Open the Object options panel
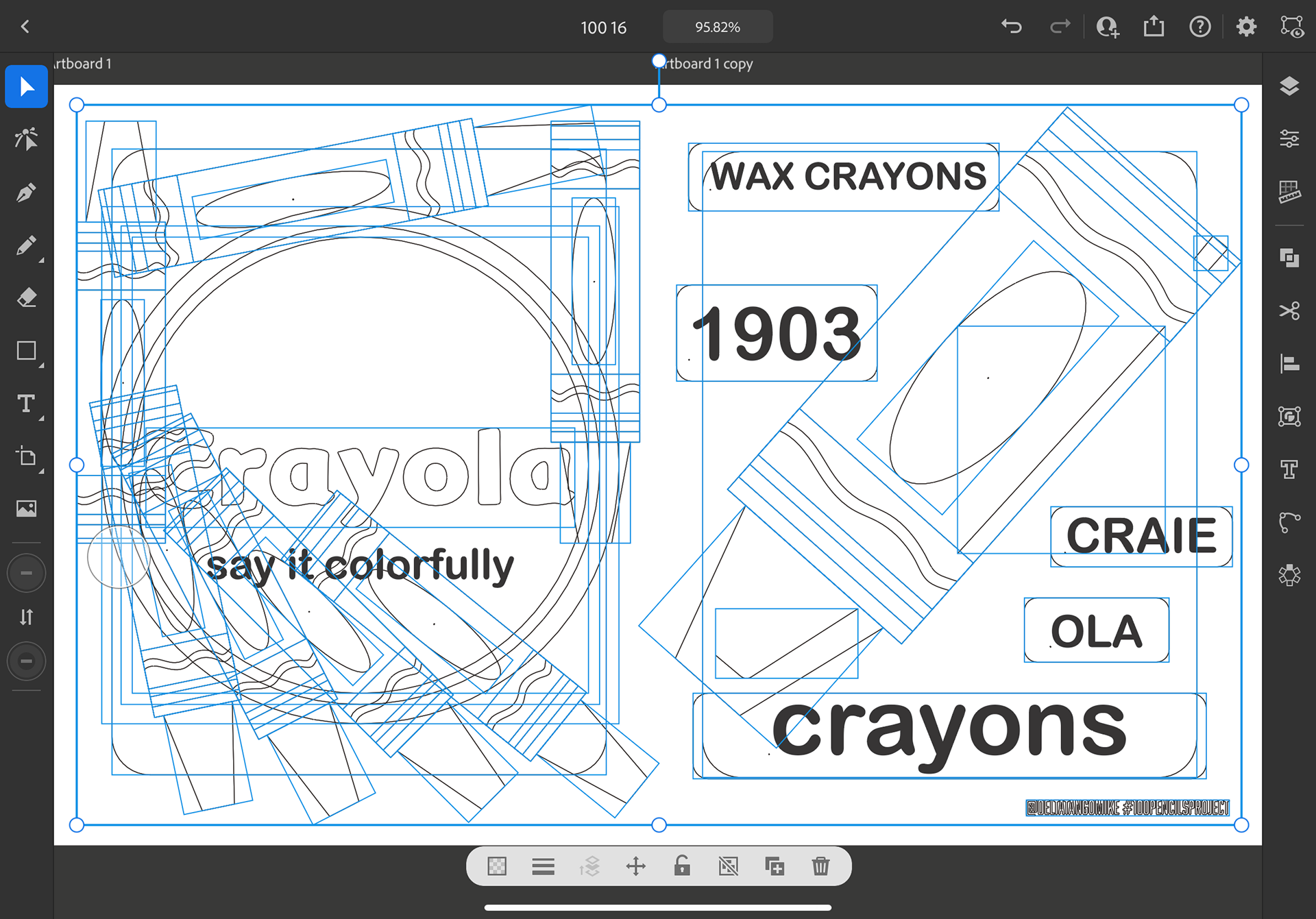This screenshot has width=1316, height=919. coord(1289,416)
